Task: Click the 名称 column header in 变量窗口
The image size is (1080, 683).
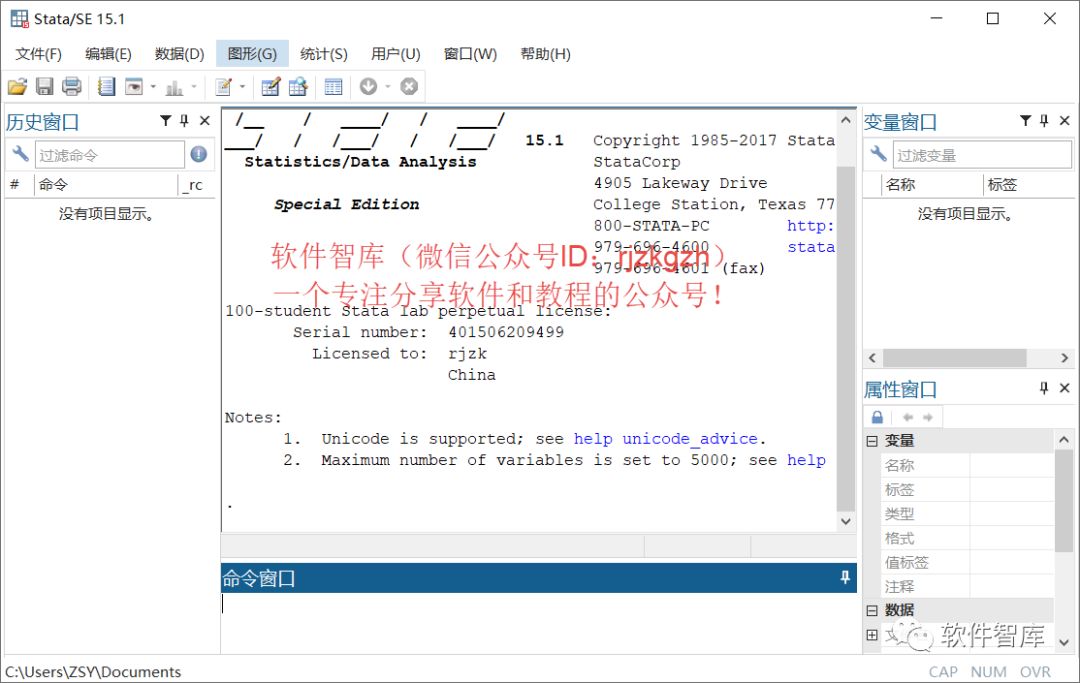Action: 931,185
